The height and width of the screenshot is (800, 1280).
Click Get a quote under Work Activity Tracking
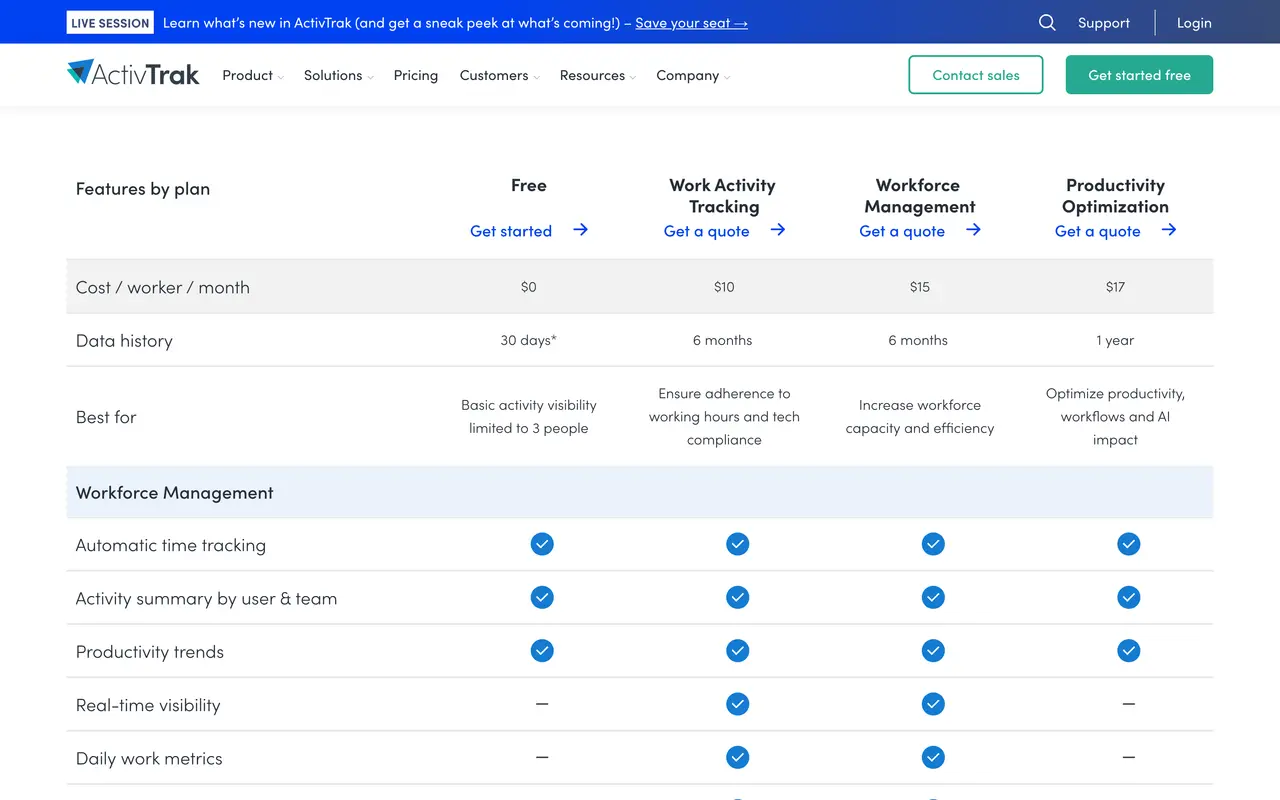tap(706, 231)
